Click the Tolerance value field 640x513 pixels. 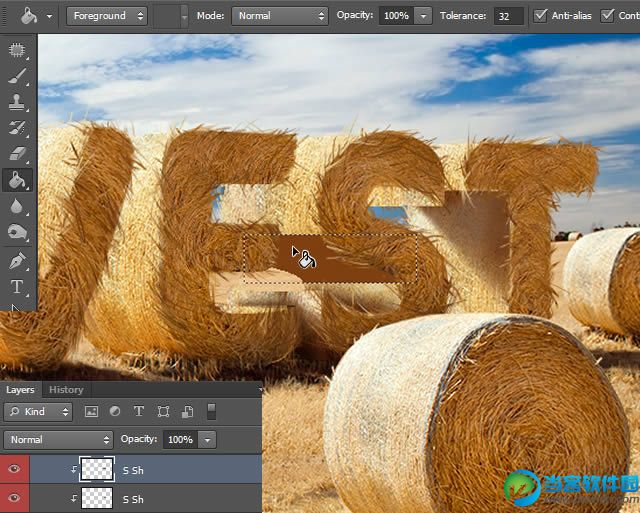tap(509, 16)
